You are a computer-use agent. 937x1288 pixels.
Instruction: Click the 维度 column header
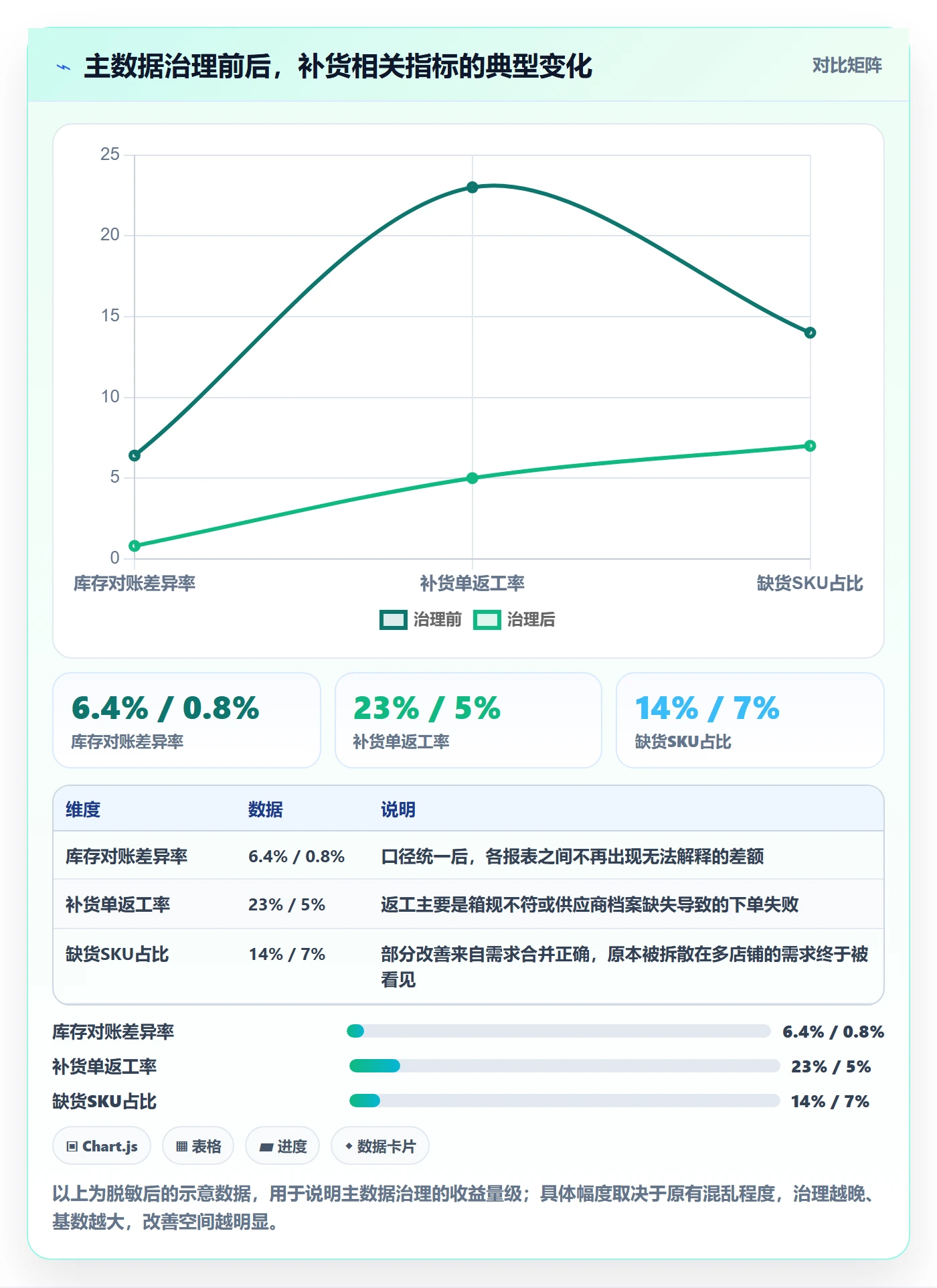point(83,809)
